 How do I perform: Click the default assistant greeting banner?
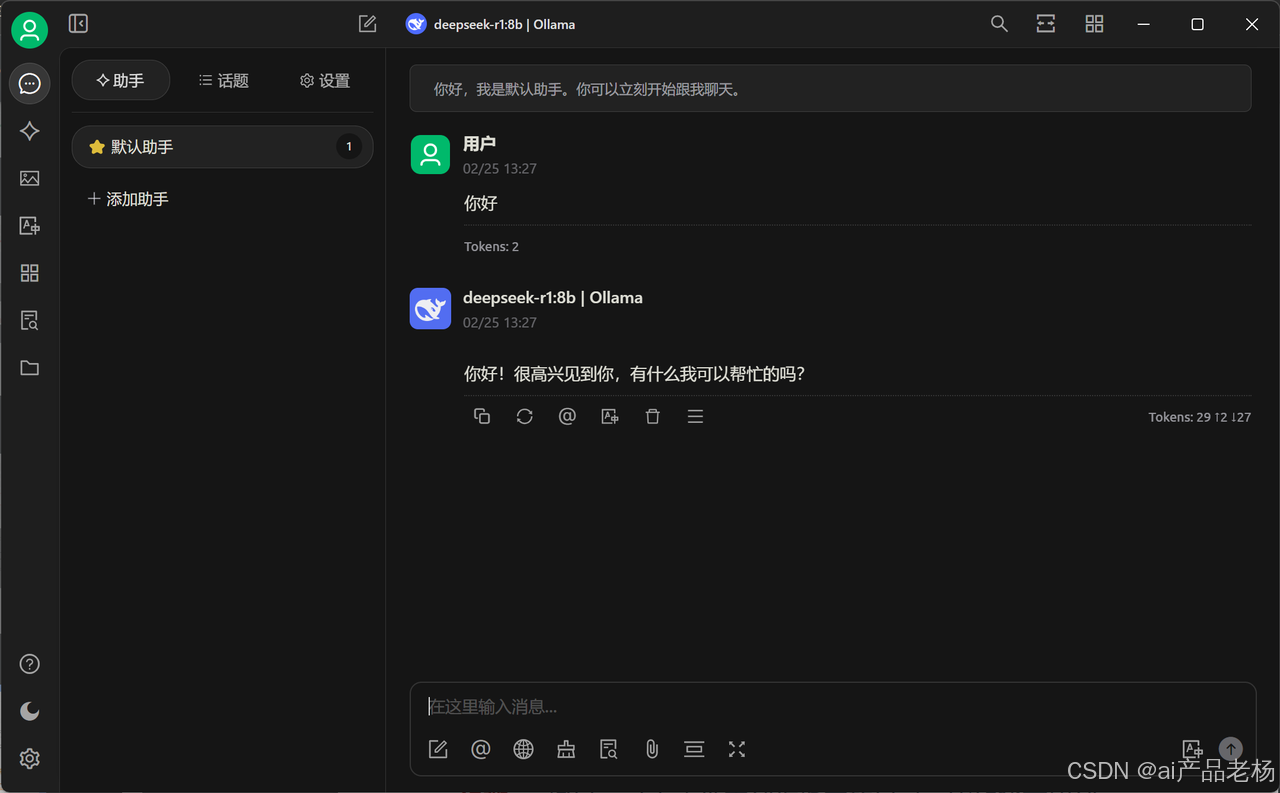(830, 89)
